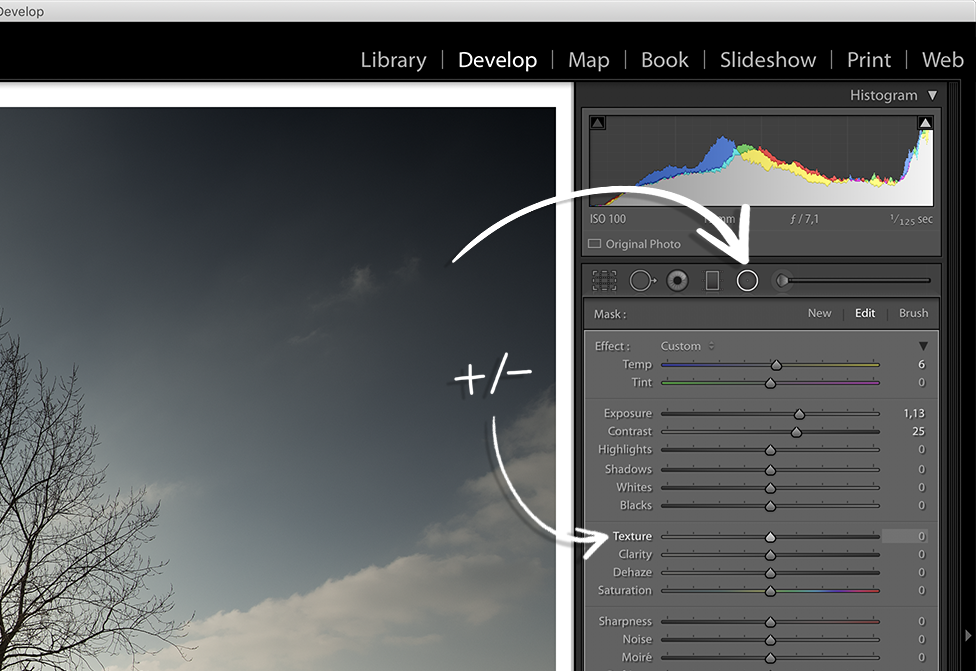Choose Edit mask mode
976x671 pixels.
click(x=865, y=313)
